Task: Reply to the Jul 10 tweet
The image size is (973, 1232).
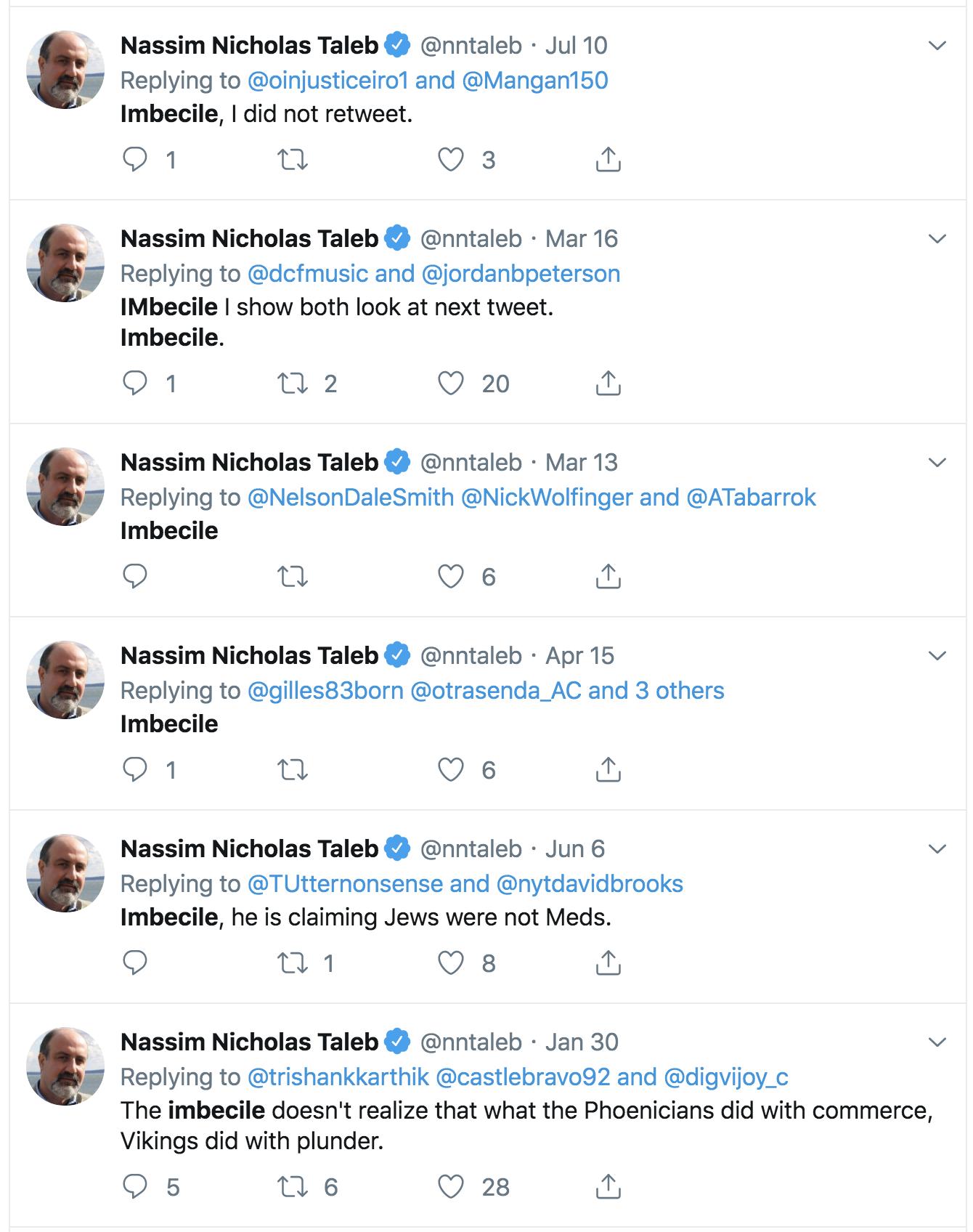Action: pos(135,159)
